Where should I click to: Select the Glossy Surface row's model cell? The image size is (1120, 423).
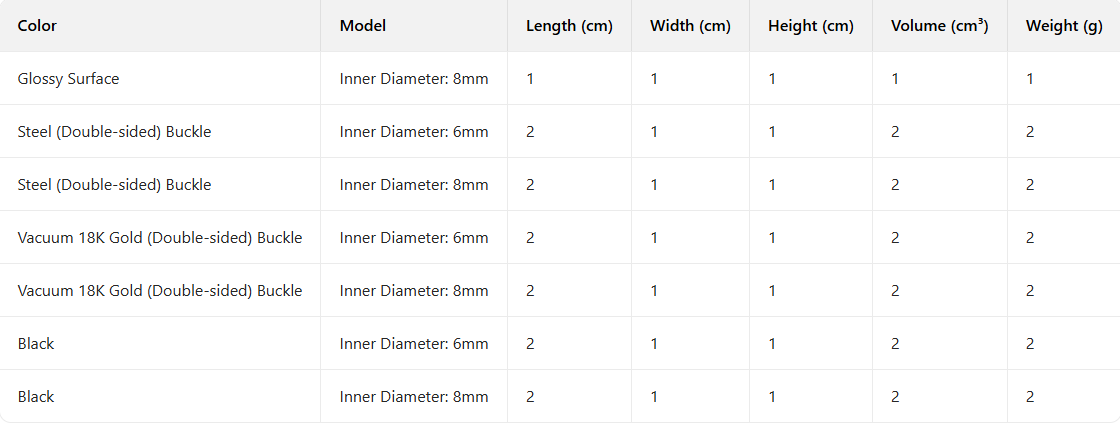click(414, 78)
